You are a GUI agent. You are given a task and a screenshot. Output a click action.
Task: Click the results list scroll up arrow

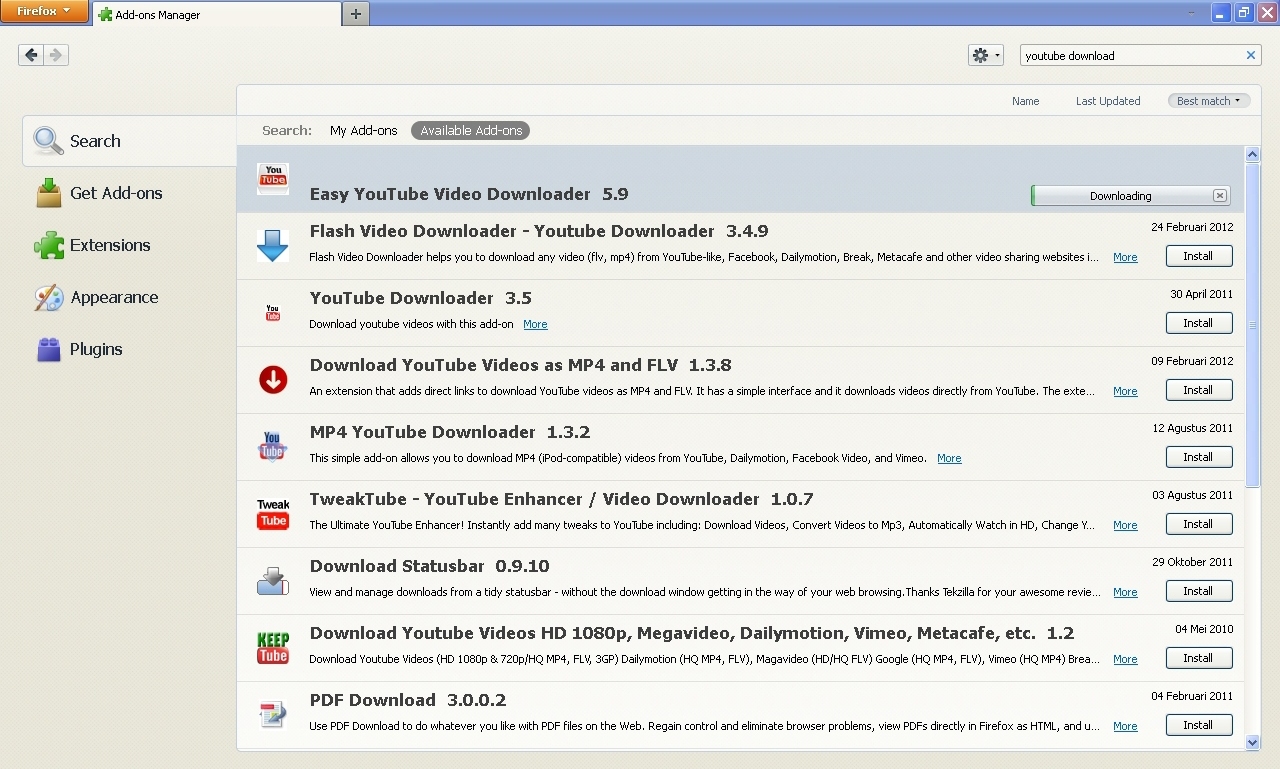(x=1253, y=155)
